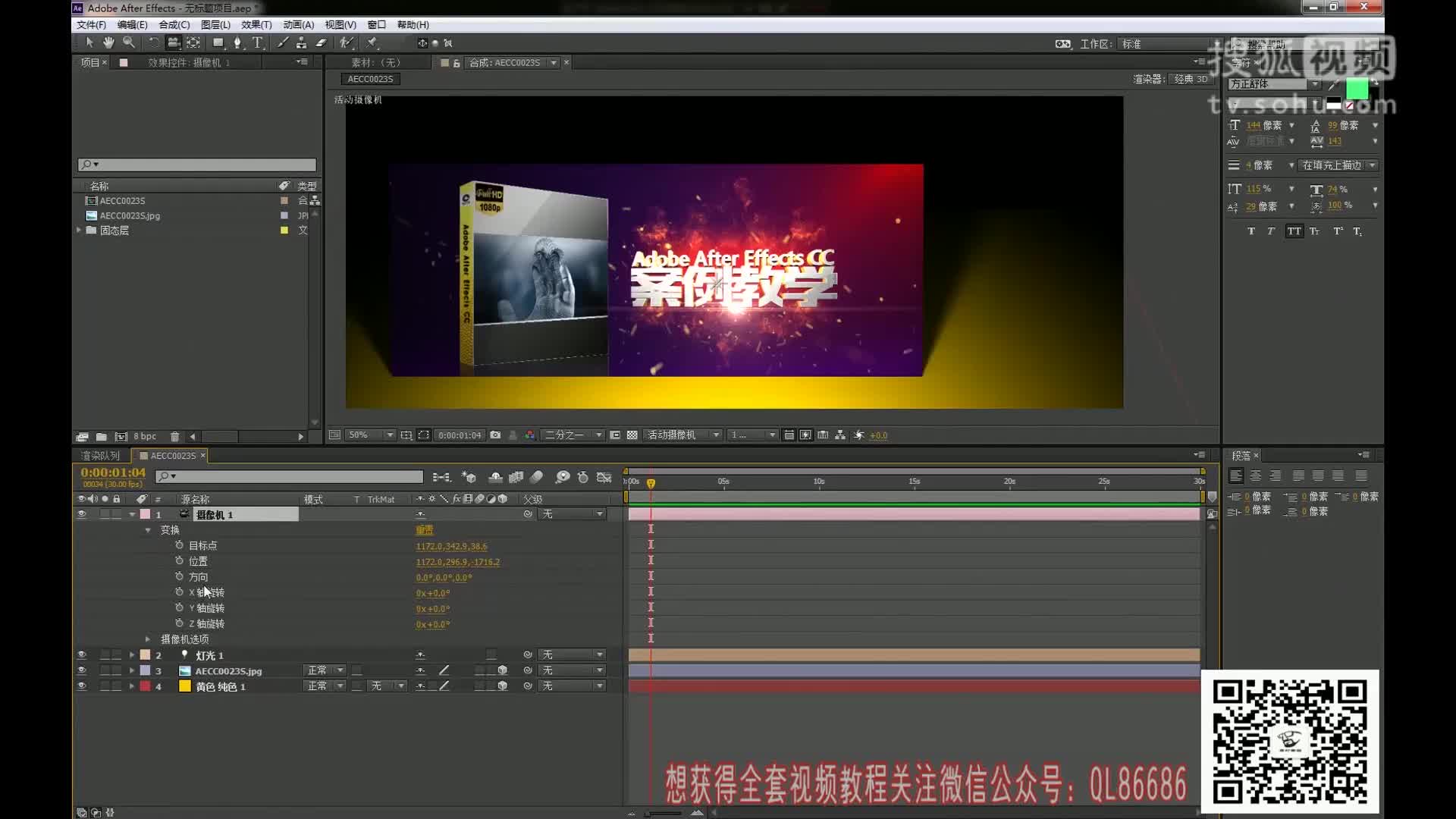Toggle region of interest in viewer
This screenshot has height=819, width=1456.
point(615,435)
